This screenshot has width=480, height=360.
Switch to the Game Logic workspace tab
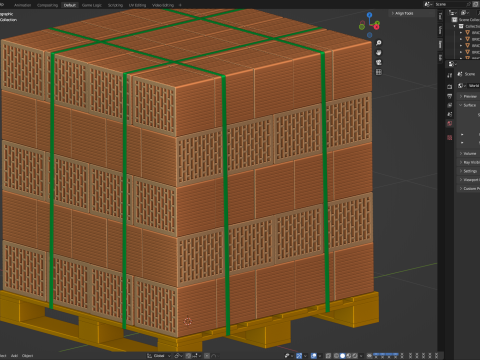[x=92, y=5]
